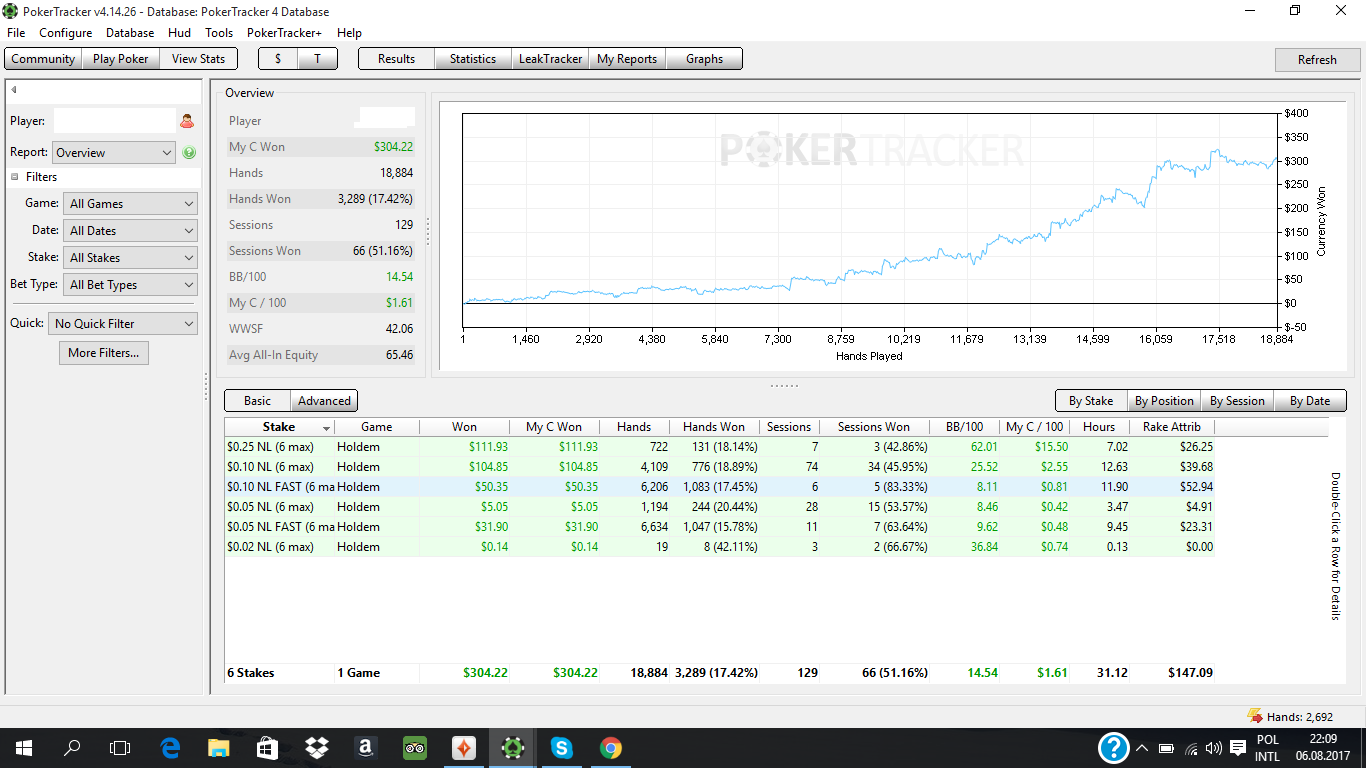Screen dimensions: 1366x768
Task: Open the File menu
Action: (x=16, y=33)
